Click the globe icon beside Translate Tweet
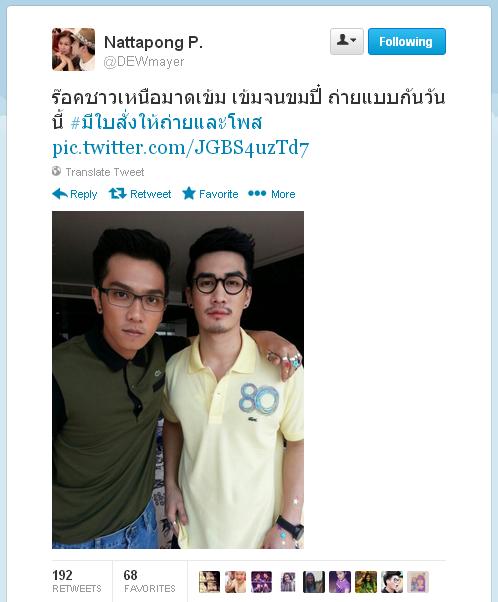The image size is (498, 602). (x=56, y=171)
